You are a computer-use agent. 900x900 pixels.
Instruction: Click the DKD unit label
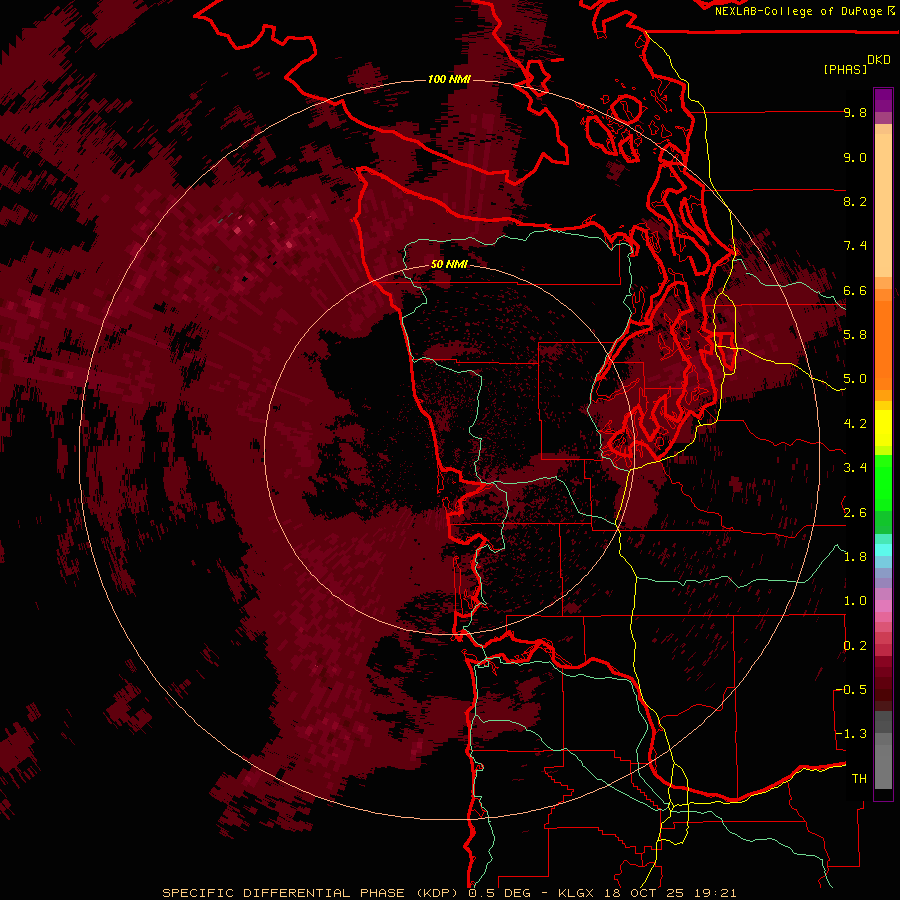click(879, 60)
